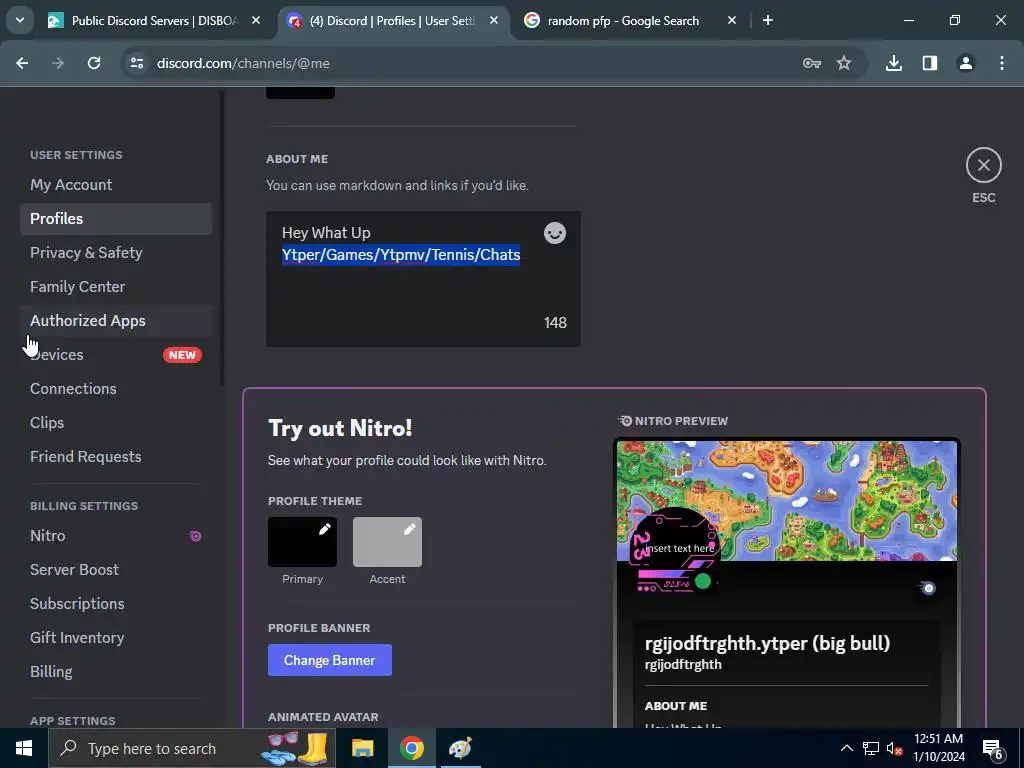Open Billing settings
The image size is (1024, 768).
tap(116, 671)
